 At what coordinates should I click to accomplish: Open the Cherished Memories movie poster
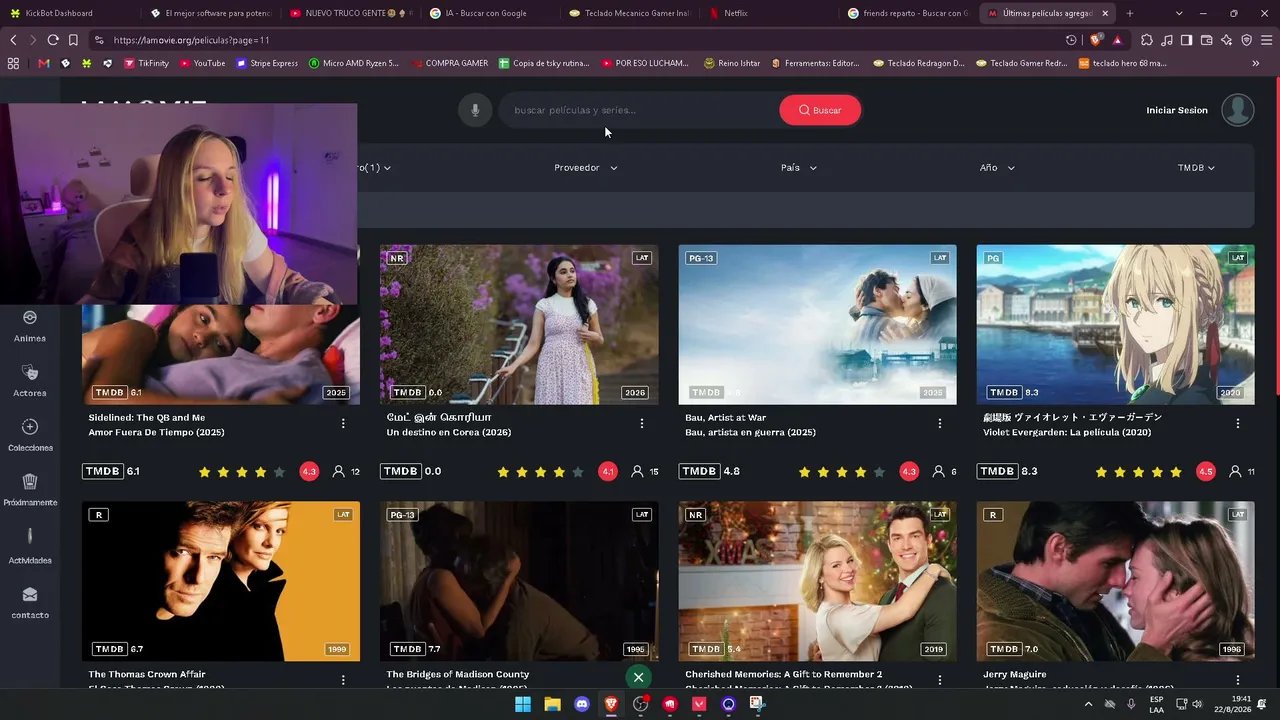(x=817, y=582)
